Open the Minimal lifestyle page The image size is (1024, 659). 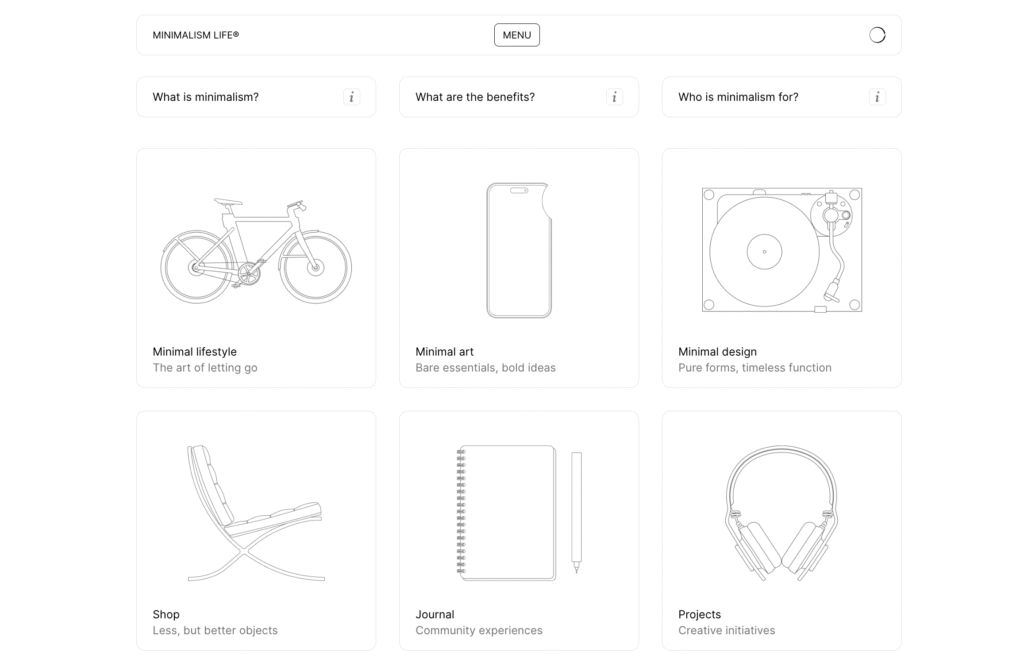pos(194,351)
